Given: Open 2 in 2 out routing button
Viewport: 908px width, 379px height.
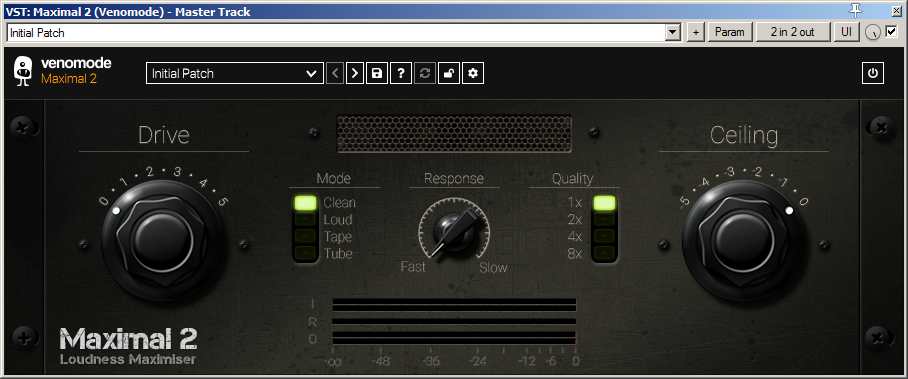Looking at the screenshot, I should (x=793, y=32).
